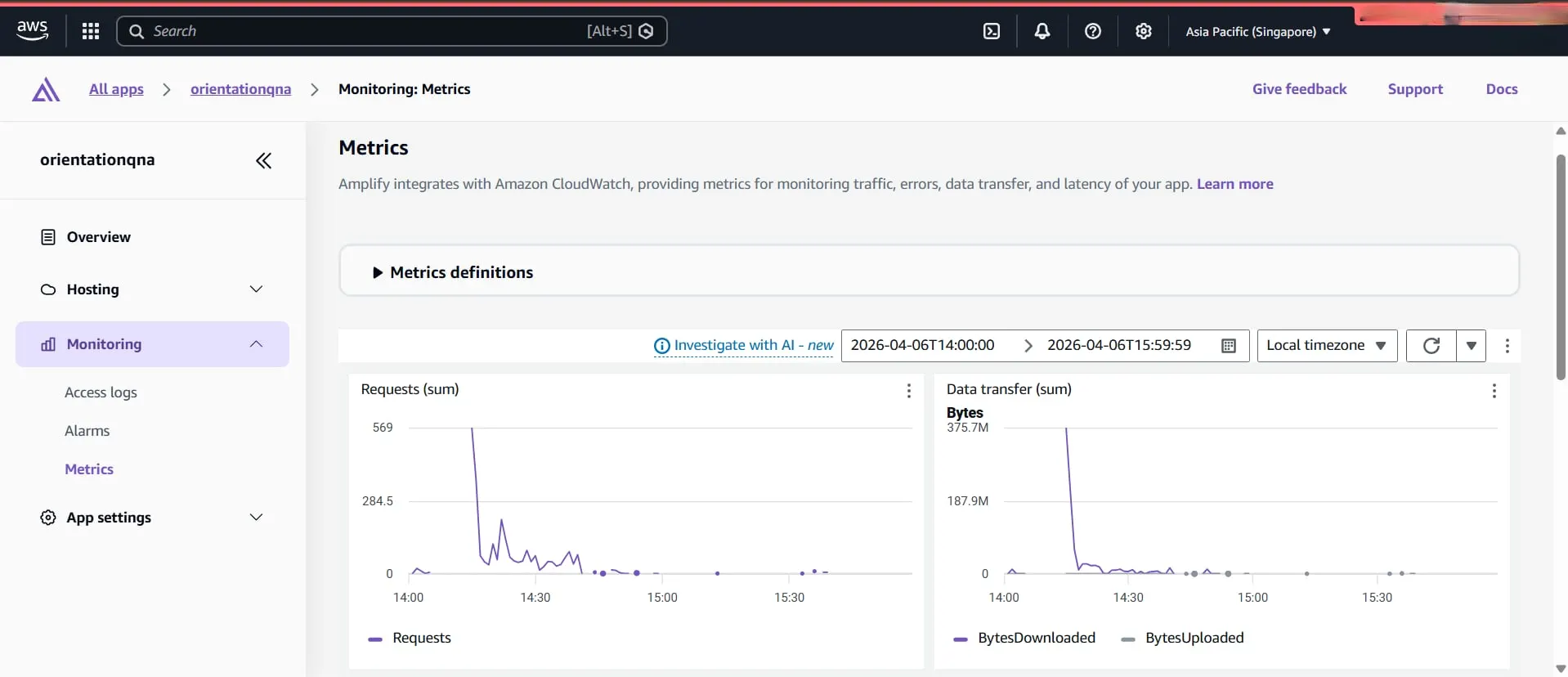Click the Metrics page heading
This screenshot has height=677, width=1568.
point(374,148)
